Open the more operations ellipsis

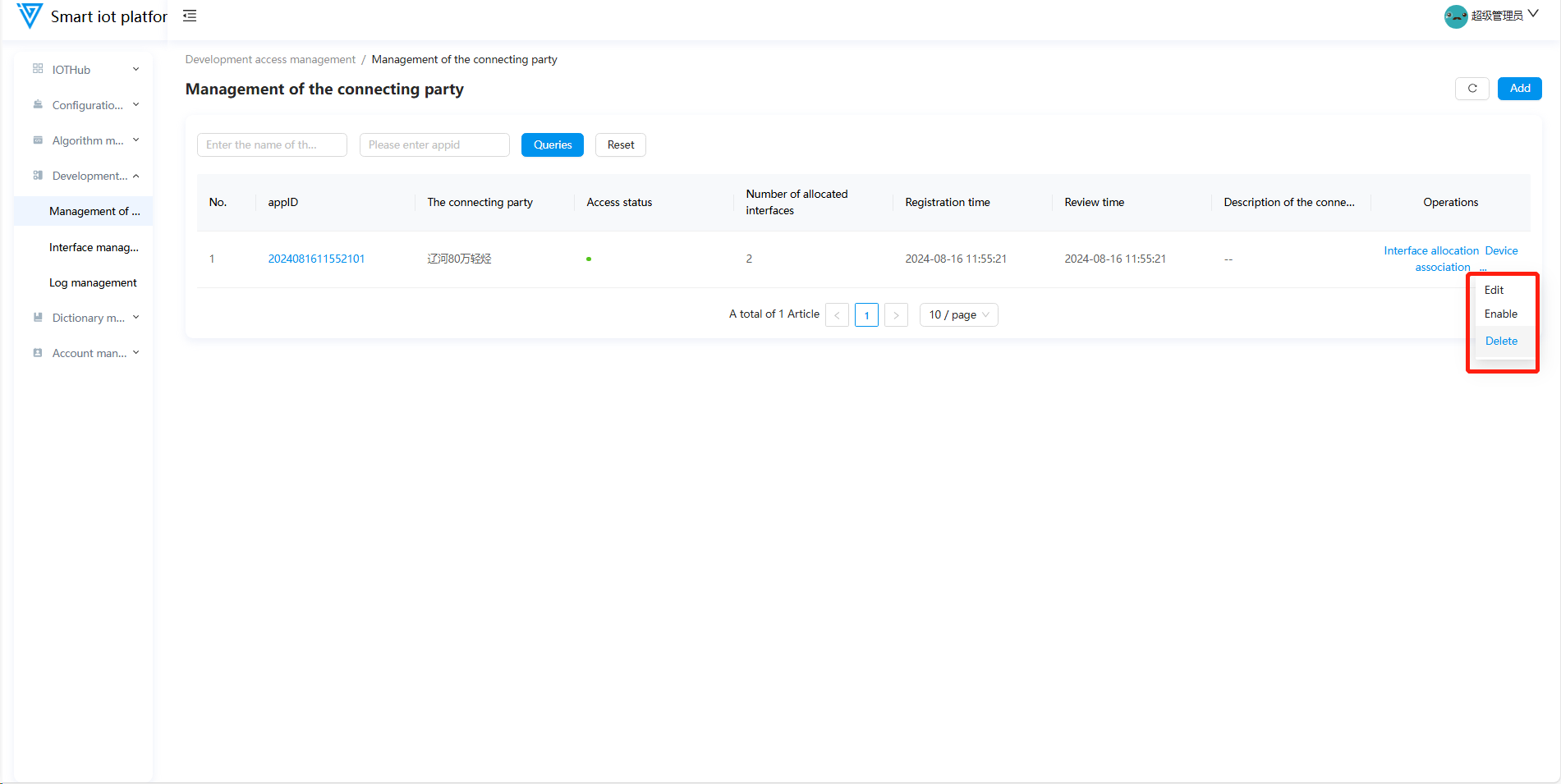[x=1483, y=268]
